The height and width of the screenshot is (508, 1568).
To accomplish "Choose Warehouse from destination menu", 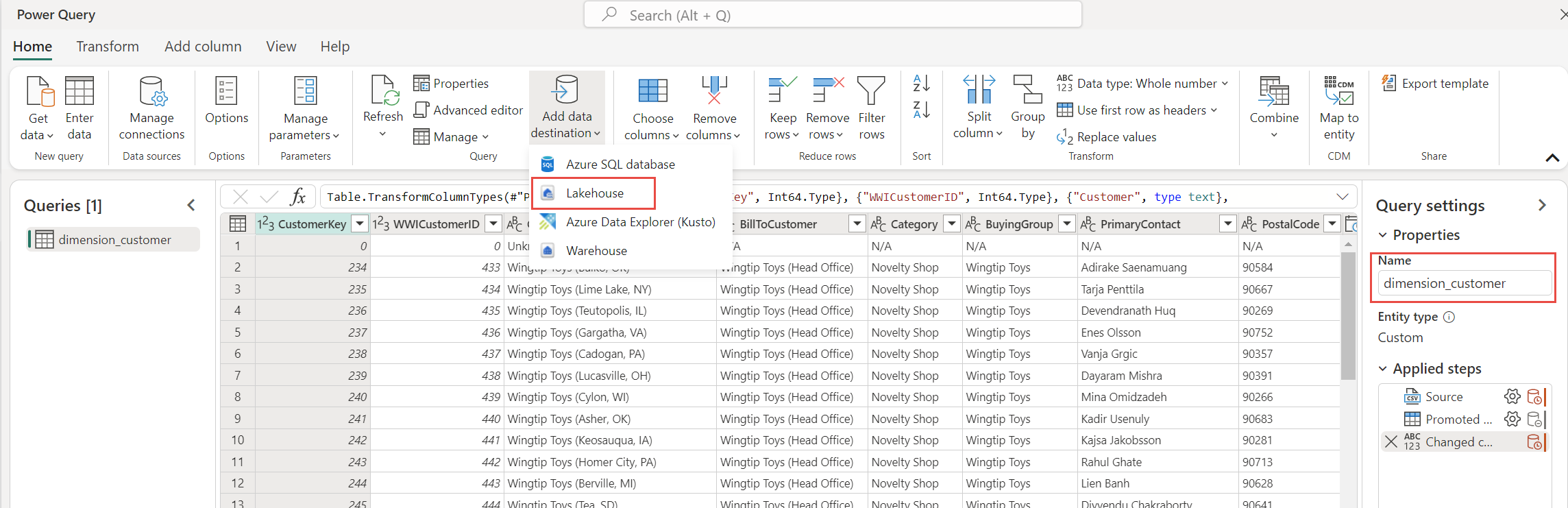I will click(596, 251).
